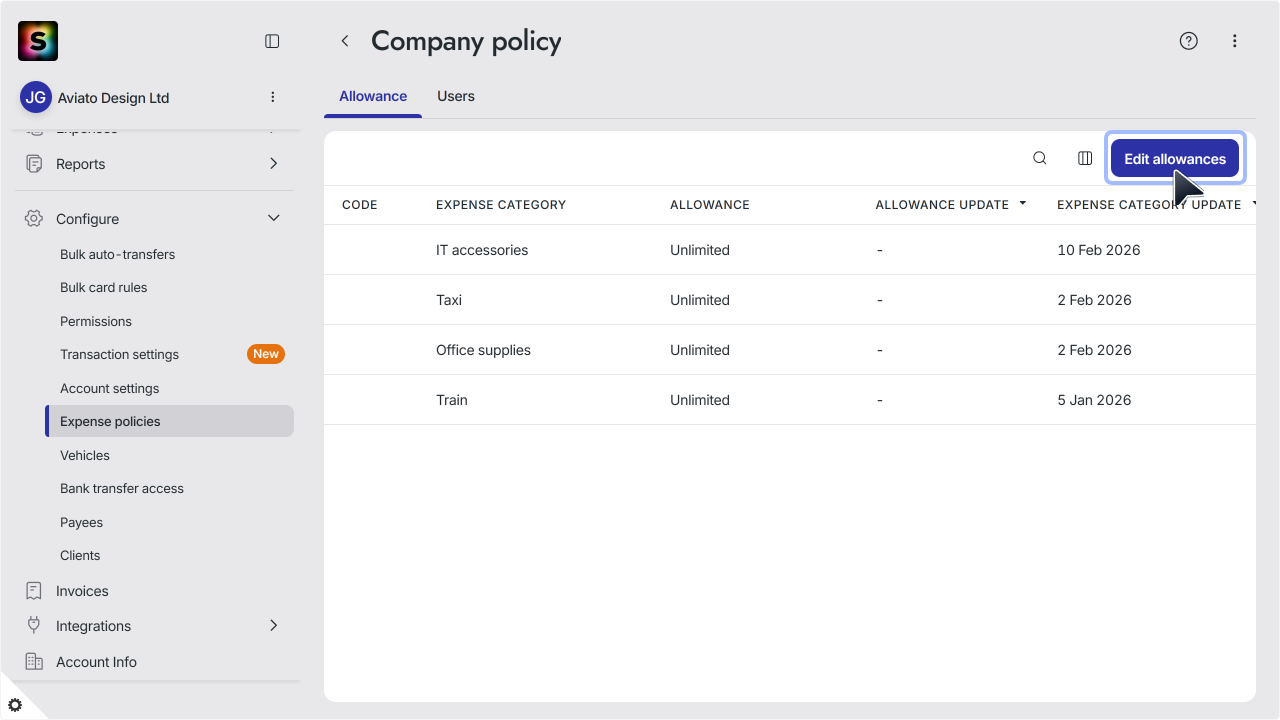1280x720 pixels.
Task: Switch to the Allowance tab
Action: (x=373, y=97)
